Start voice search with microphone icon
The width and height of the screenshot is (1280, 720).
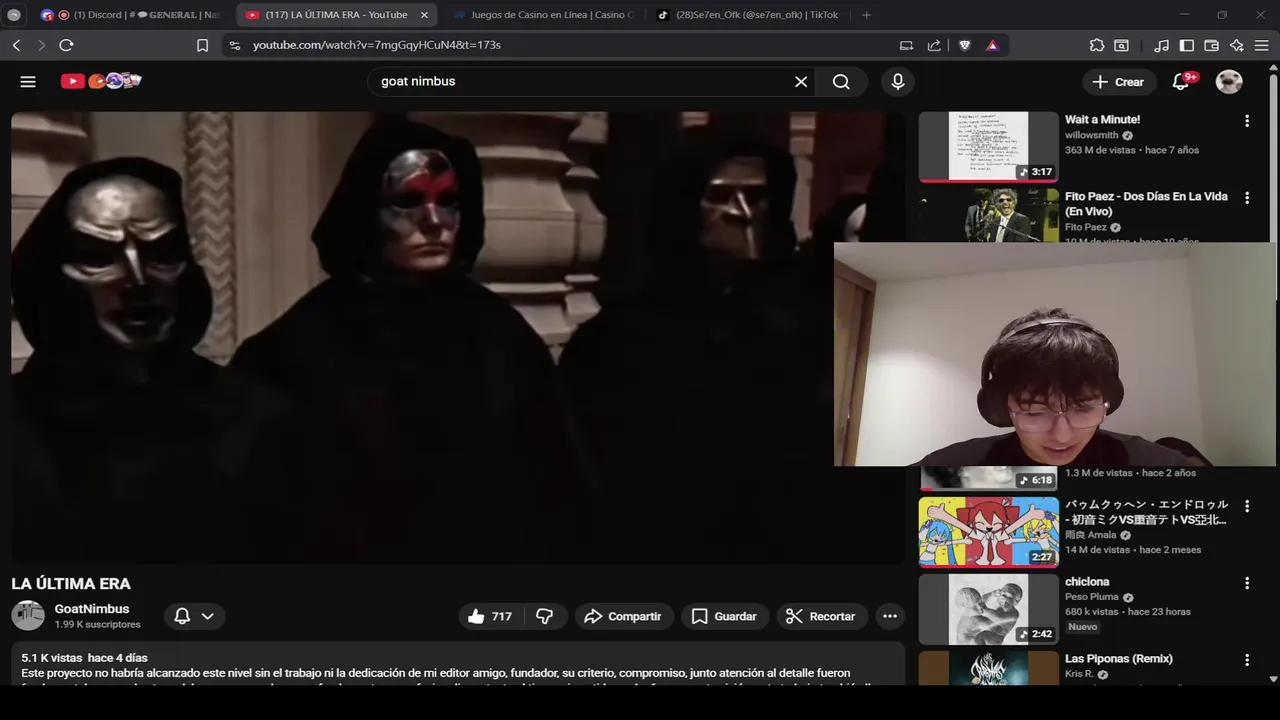898,82
